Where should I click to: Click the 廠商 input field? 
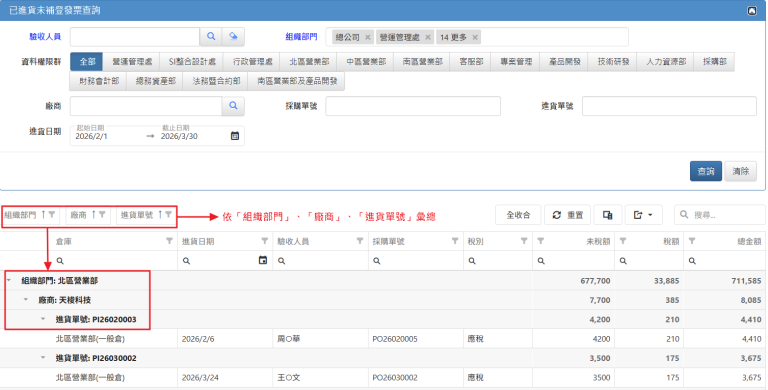(x=146, y=106)
